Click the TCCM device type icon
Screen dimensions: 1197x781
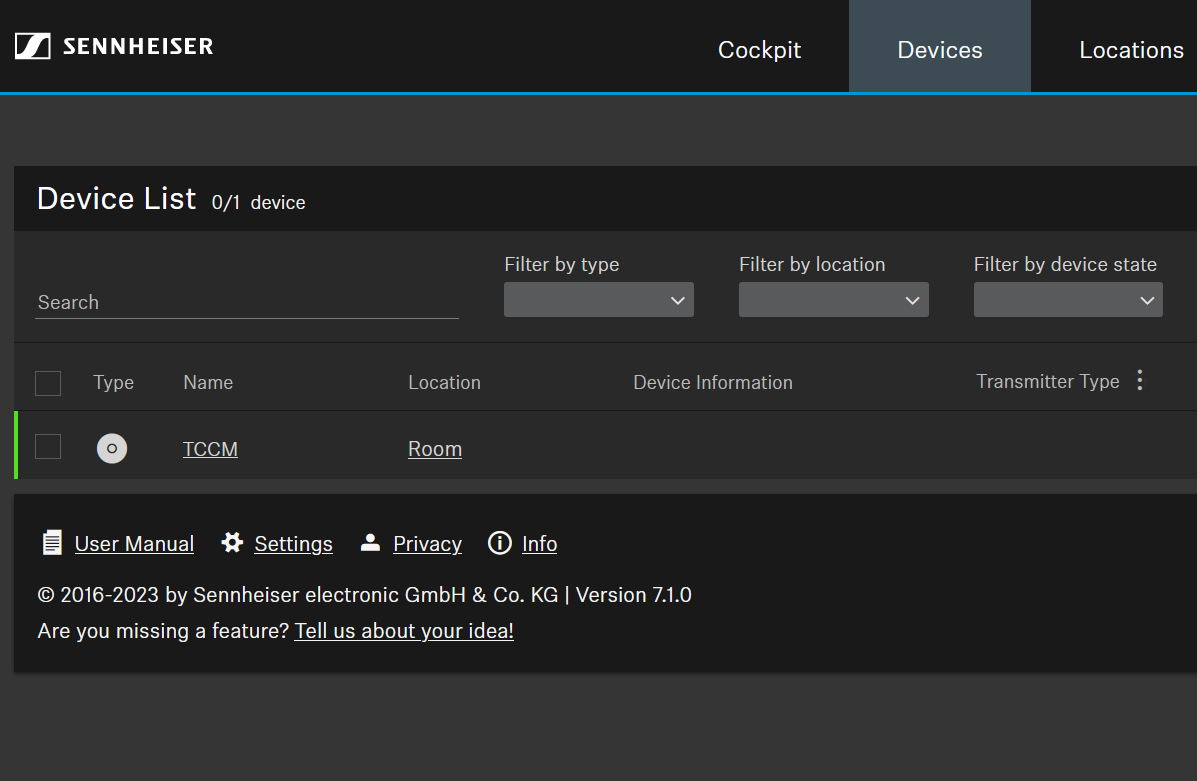(111, 448)
